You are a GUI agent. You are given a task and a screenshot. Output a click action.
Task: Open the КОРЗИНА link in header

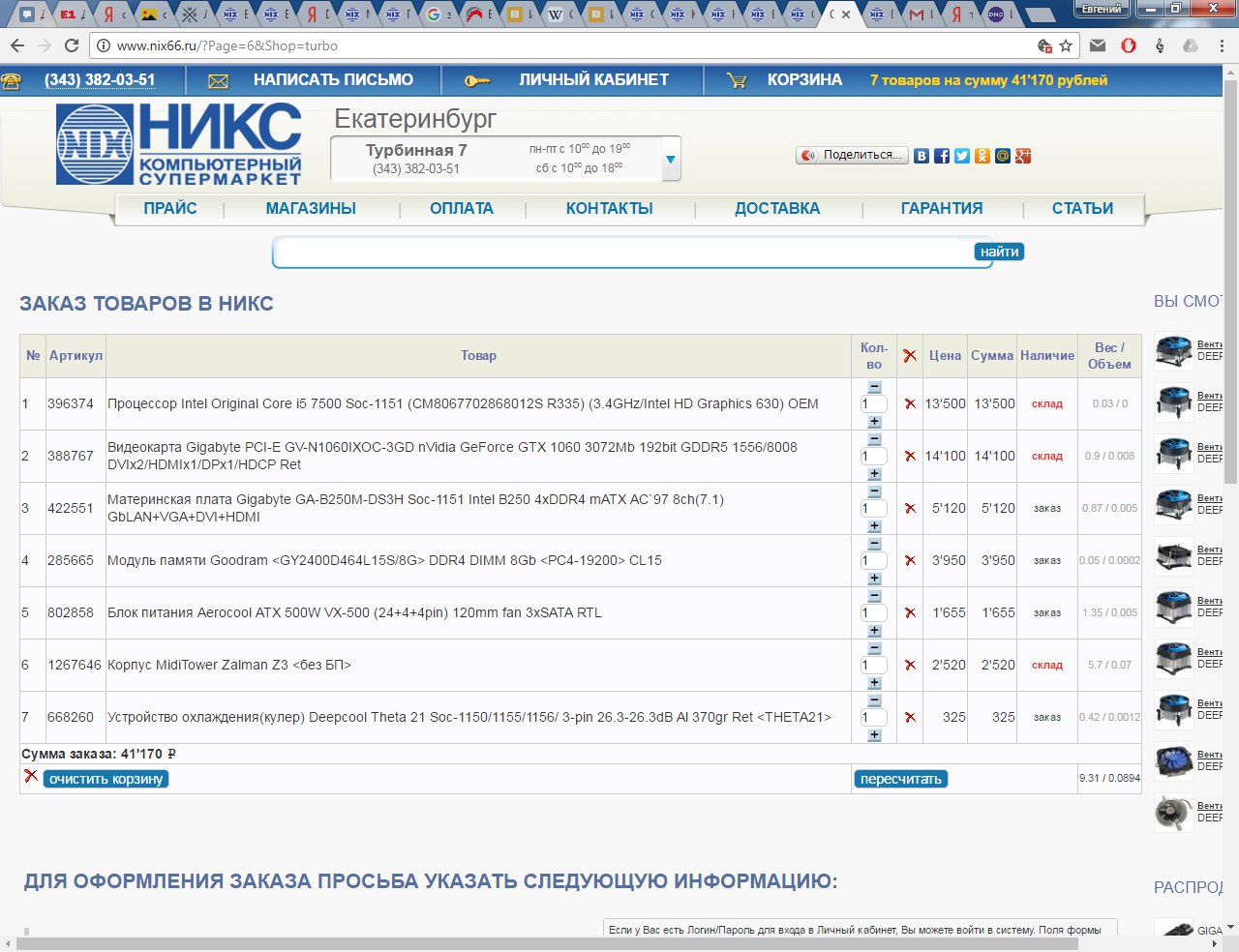[804, 80]
